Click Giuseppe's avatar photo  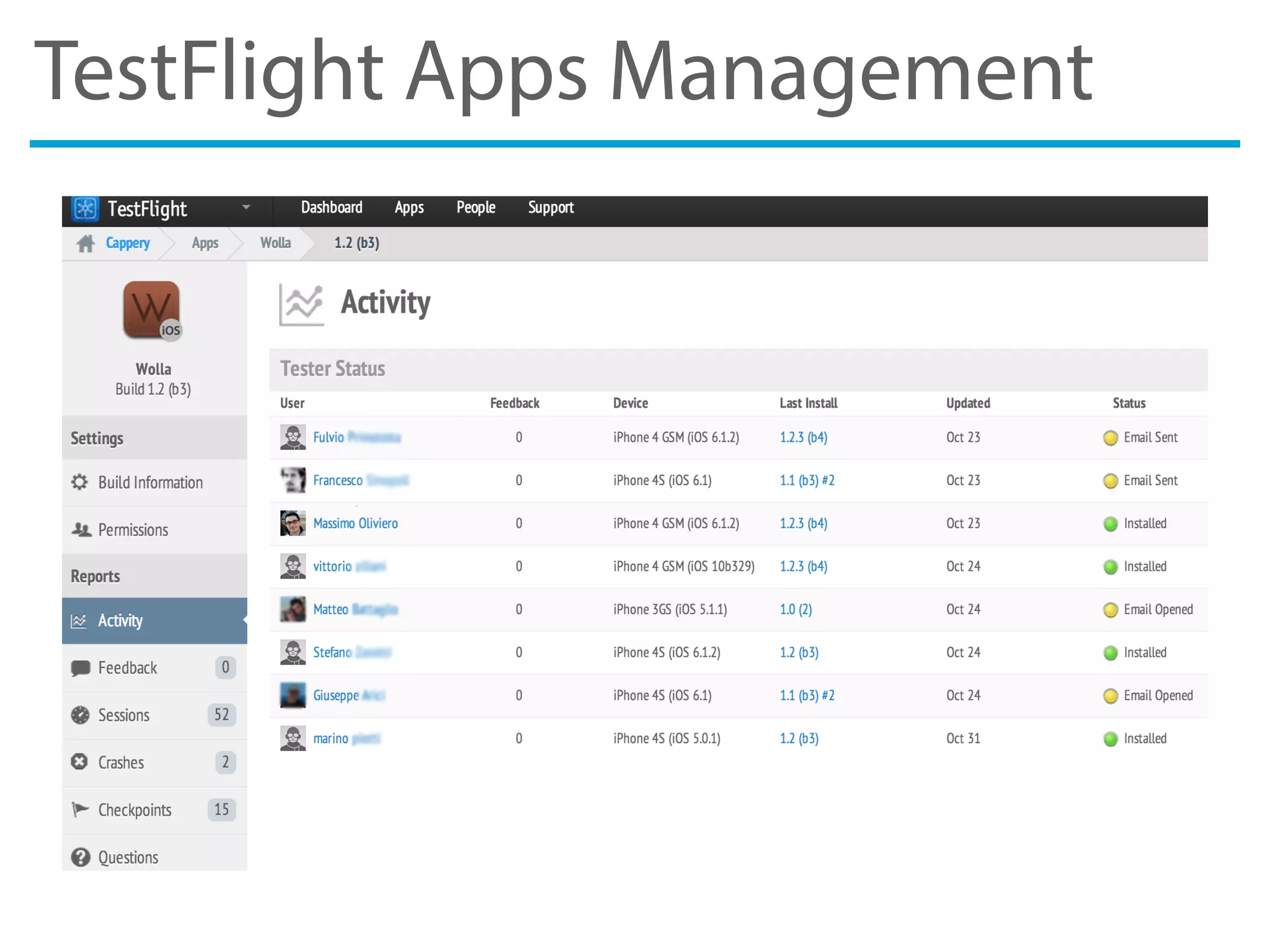[293, 695]
